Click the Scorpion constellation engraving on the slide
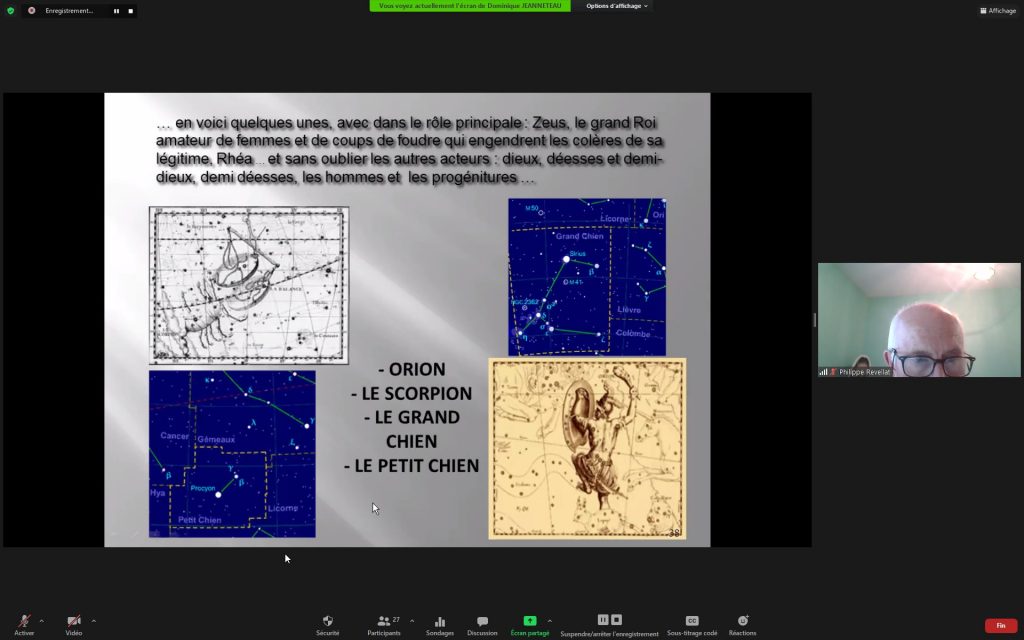 pyautogui.click(x=249, y=285)
